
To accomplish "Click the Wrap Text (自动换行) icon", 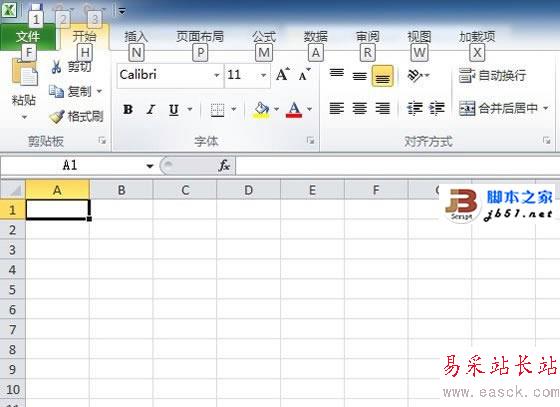I will 466,75.
